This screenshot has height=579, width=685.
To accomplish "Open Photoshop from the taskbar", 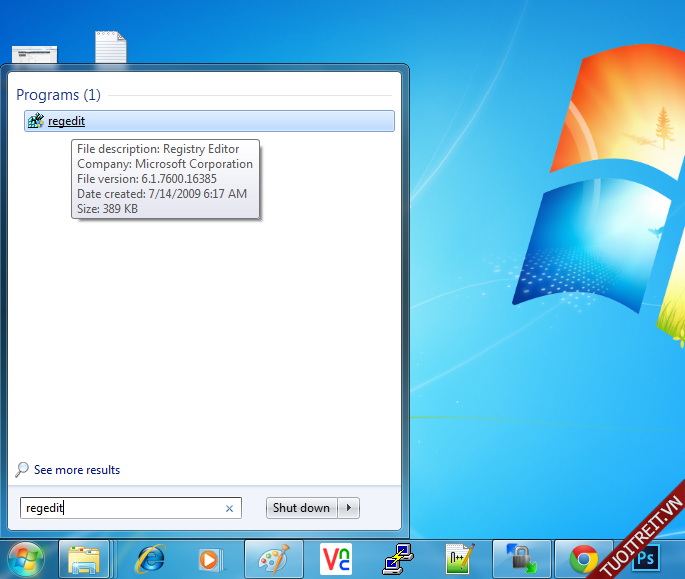I will [x=646, y=557].
